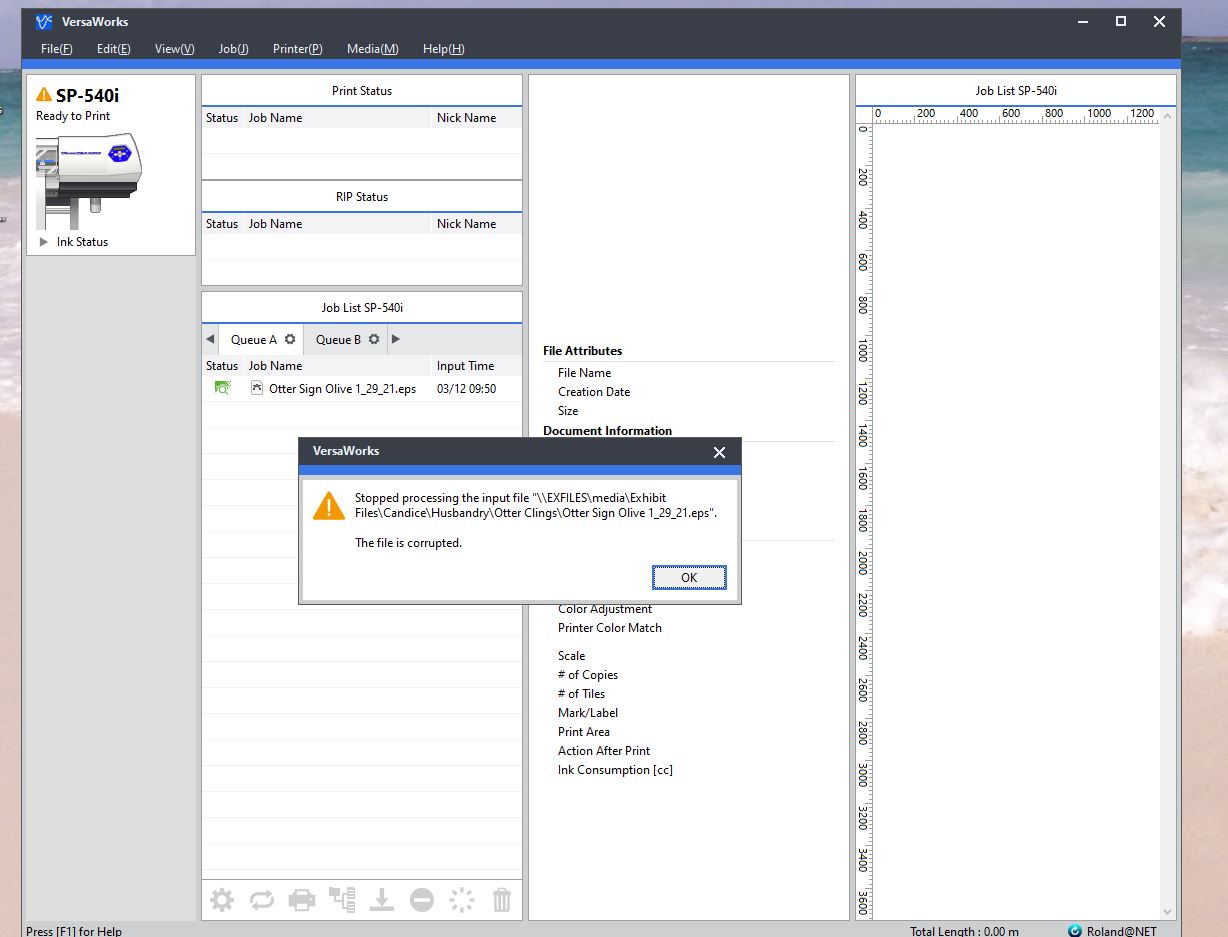1228x937 pixels.
Task: Click the dashed spinner icon in bottom toolbar
Action: pyautogui.click(x=462, y=900)
